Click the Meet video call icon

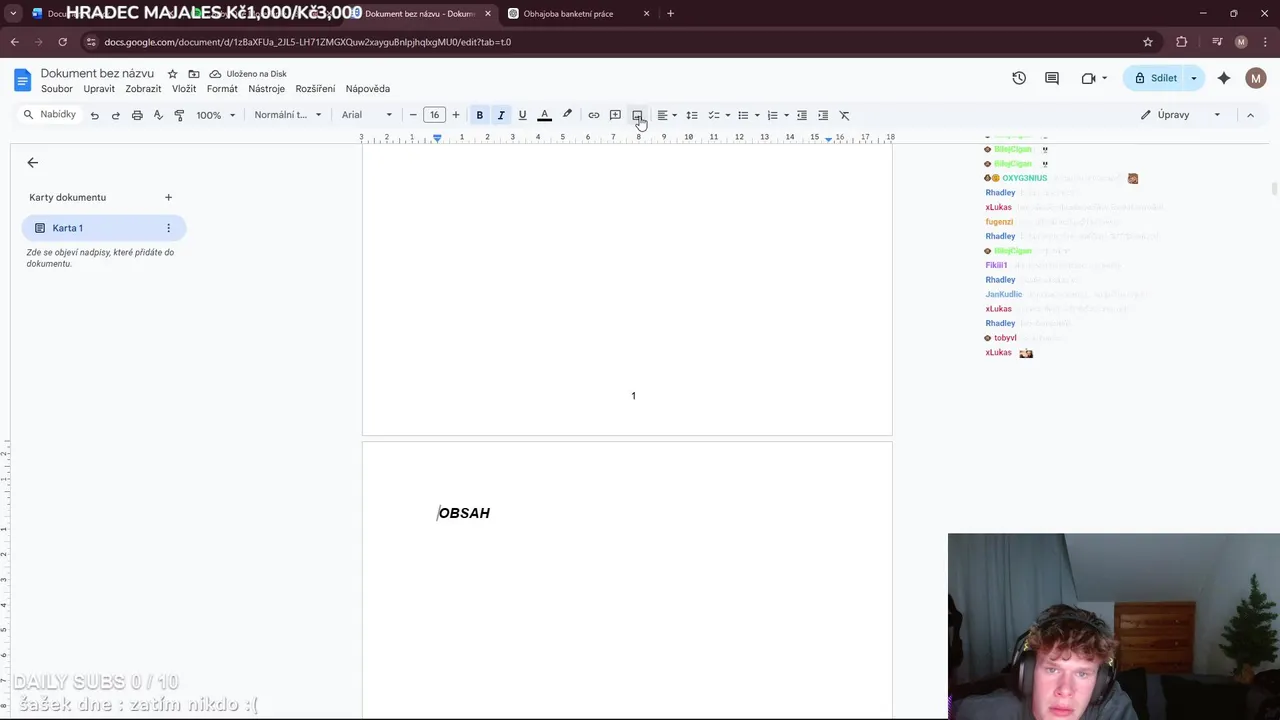click(1093, 78)
